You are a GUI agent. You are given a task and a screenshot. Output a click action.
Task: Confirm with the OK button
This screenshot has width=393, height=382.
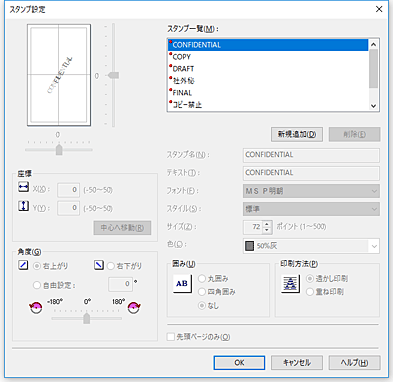pyautogui.click(x=239, y=363)
